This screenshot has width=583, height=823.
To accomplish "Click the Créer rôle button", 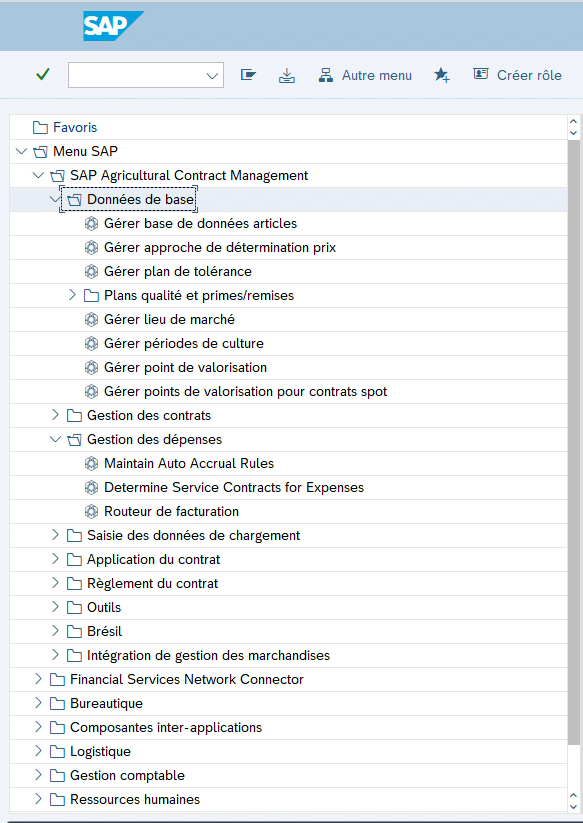I will point(517,75).
